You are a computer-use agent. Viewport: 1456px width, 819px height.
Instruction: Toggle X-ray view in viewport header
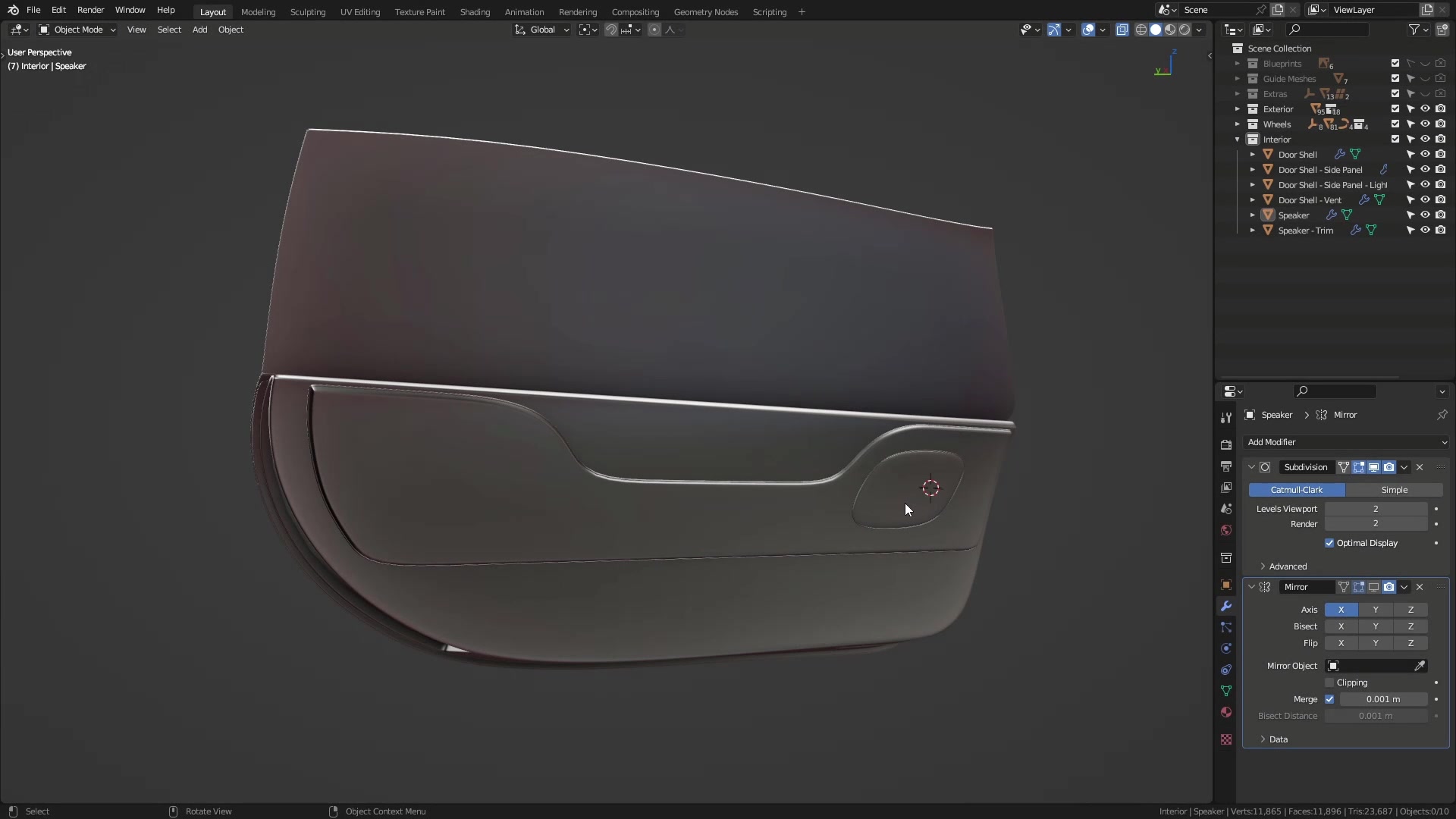(1122, 30)
